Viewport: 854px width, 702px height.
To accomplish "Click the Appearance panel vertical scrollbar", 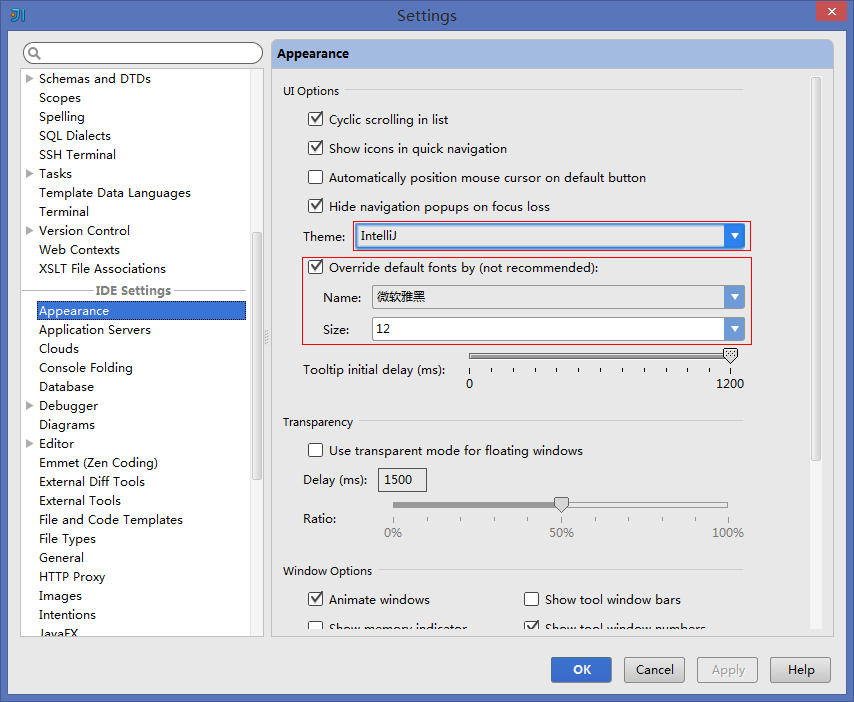I will [x=815, y=269].
